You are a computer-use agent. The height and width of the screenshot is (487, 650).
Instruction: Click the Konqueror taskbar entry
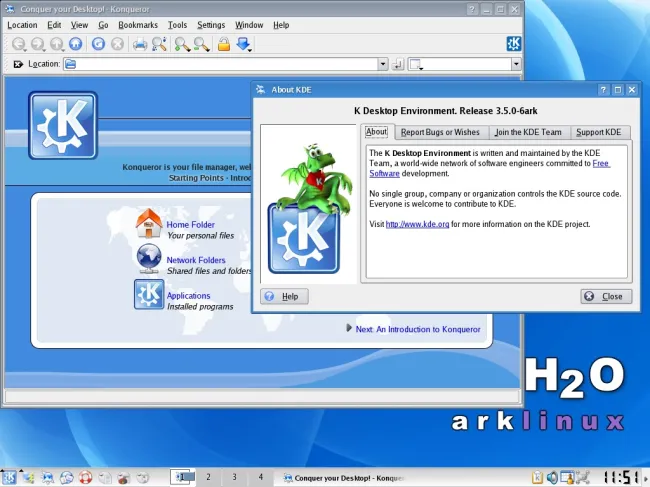(x=343, y=478)
